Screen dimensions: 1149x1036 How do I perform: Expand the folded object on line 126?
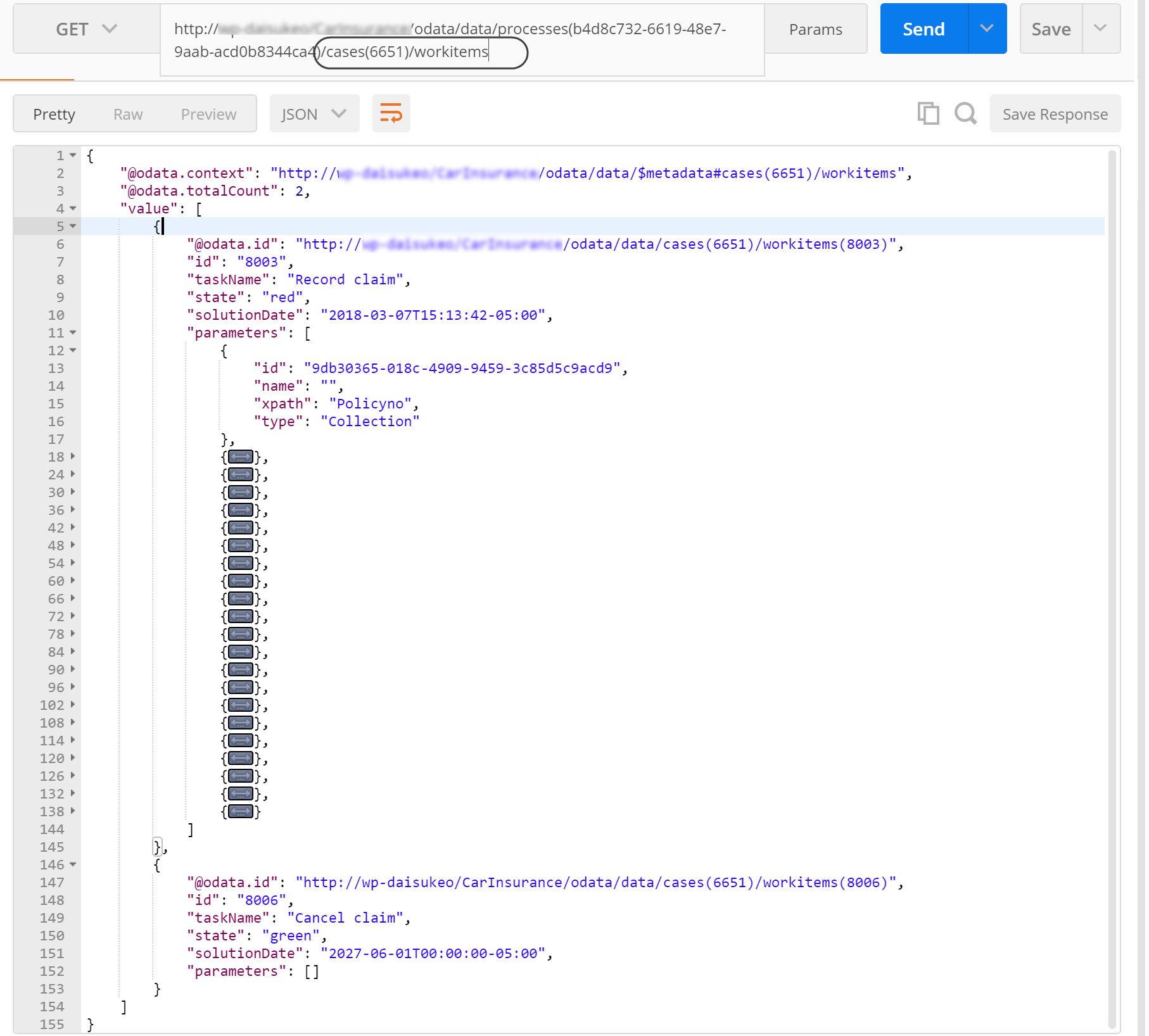tap(241, 776)
